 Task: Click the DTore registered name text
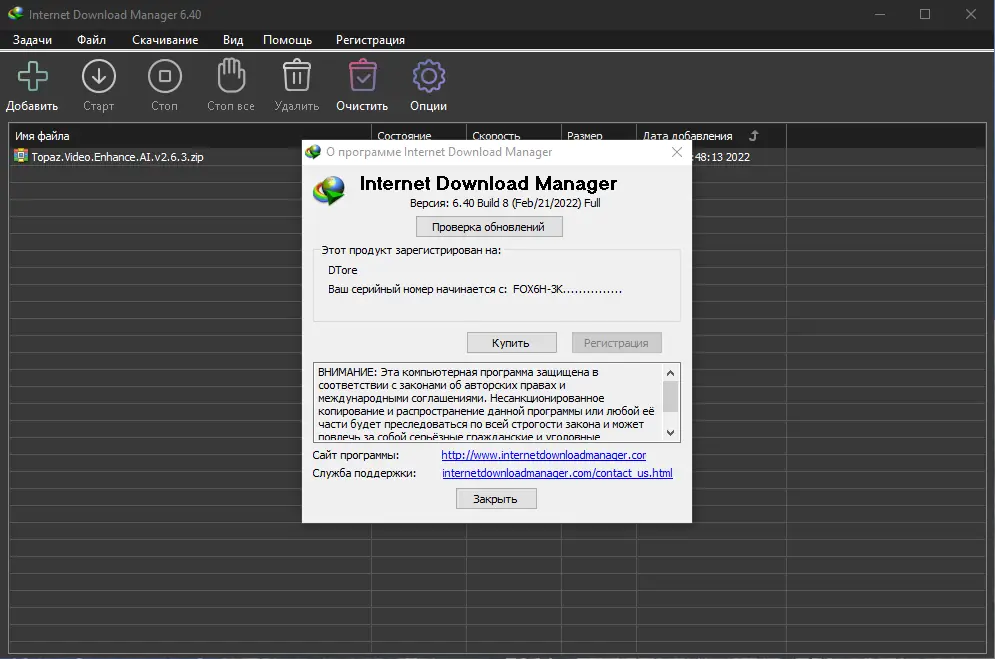pyautogui.click(x=343, y=270)
